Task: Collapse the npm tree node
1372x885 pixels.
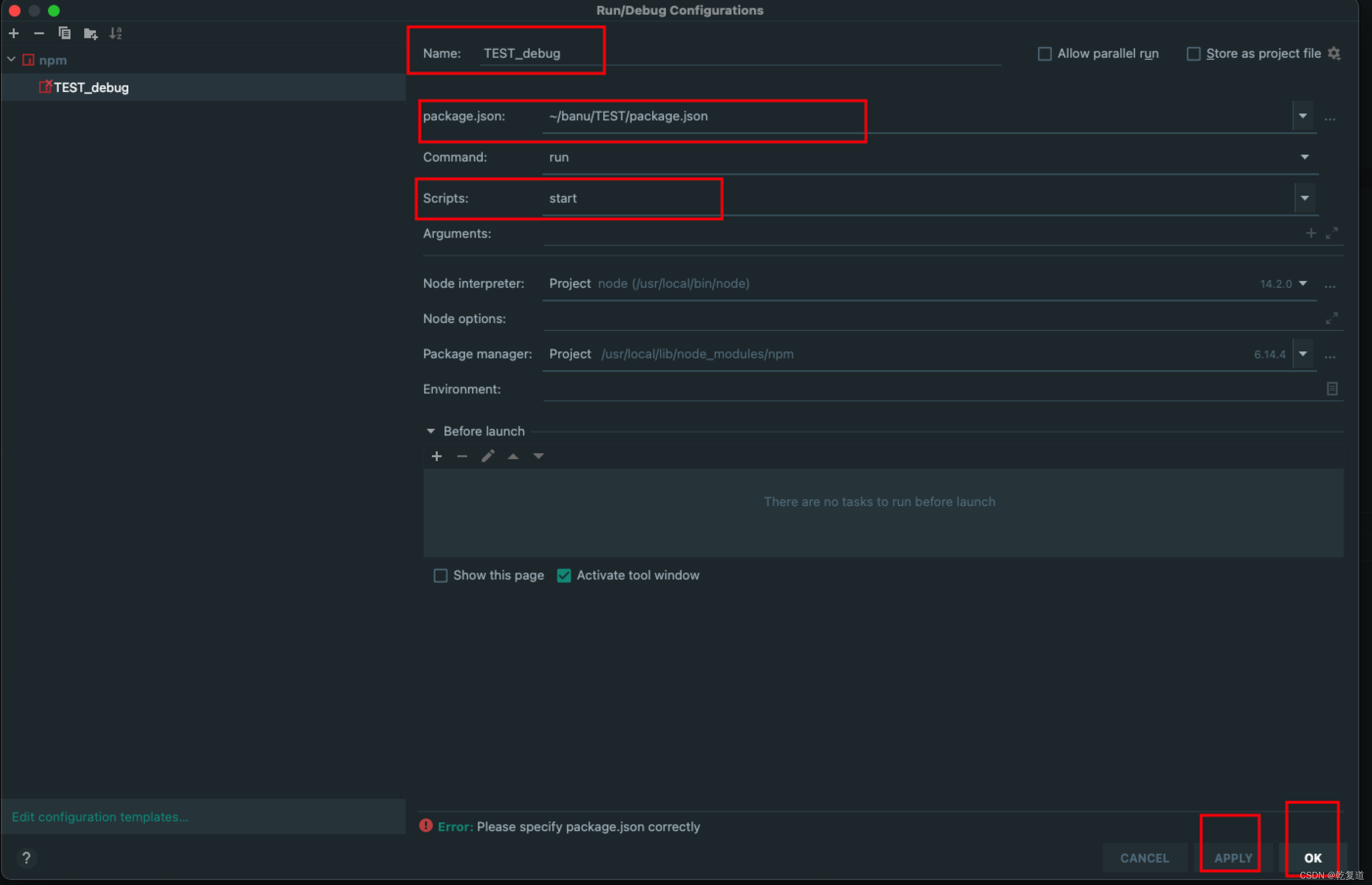Action: click(x=11, y=60)
